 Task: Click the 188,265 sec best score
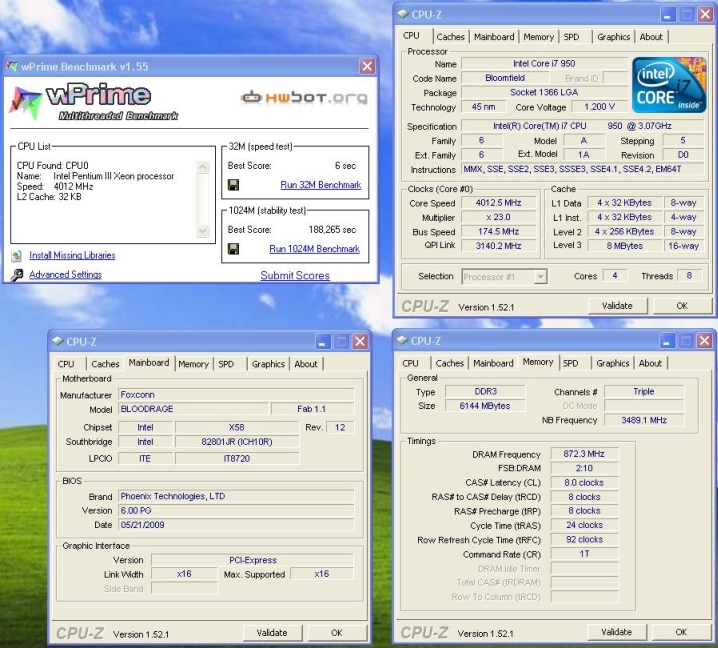(x=332, y=229)
